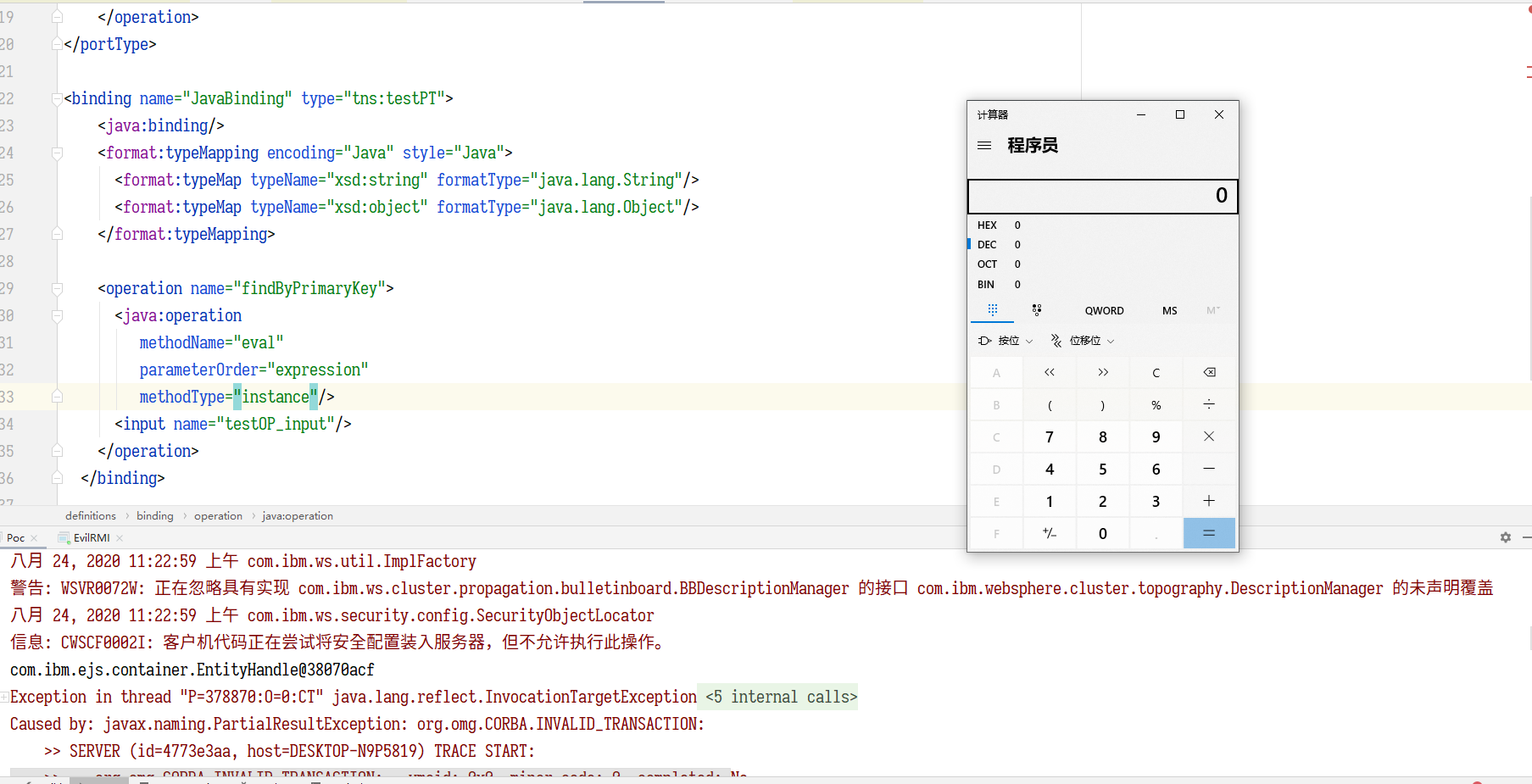The width and height of the screenshot is (1532, 784).
Task: Switch to the bit toggling keypad icon
Action: click(1037, 310)
